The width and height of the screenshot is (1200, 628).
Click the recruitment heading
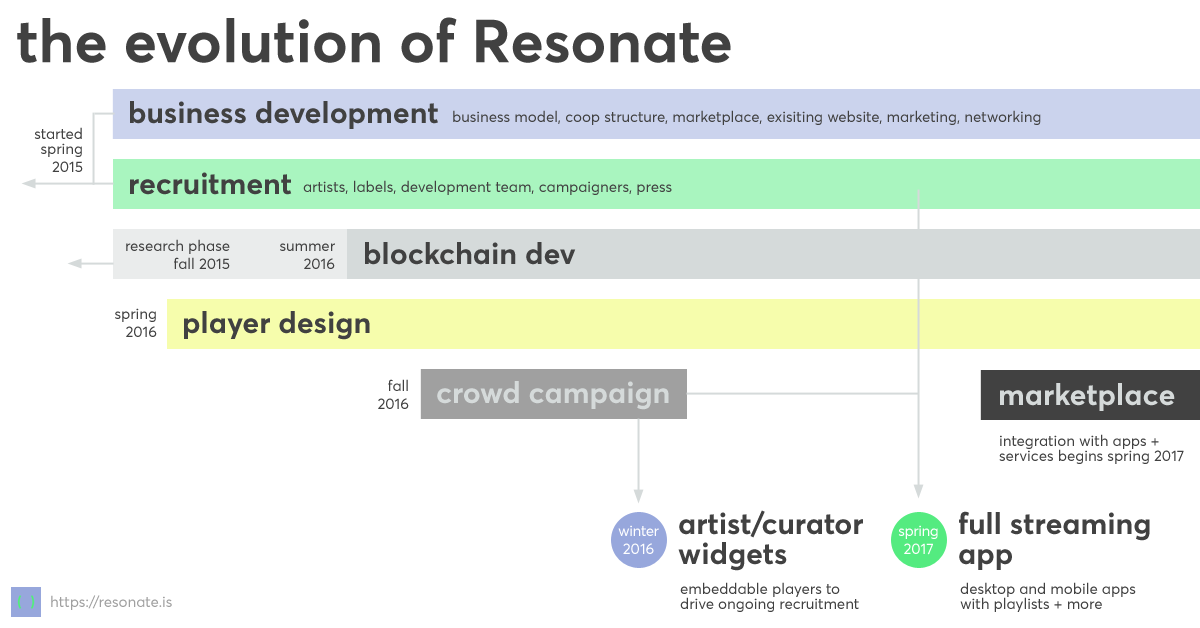pyautogui.click(x=209, y=185)
